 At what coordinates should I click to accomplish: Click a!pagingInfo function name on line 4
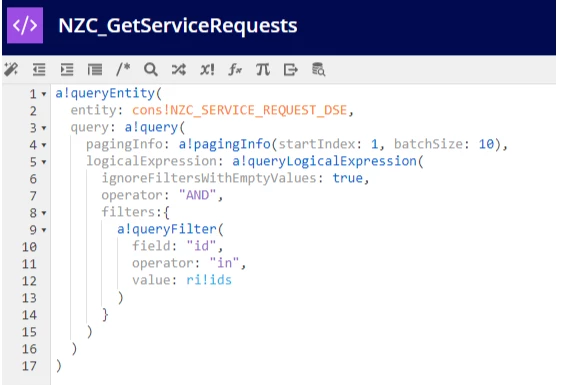point(224,144)
